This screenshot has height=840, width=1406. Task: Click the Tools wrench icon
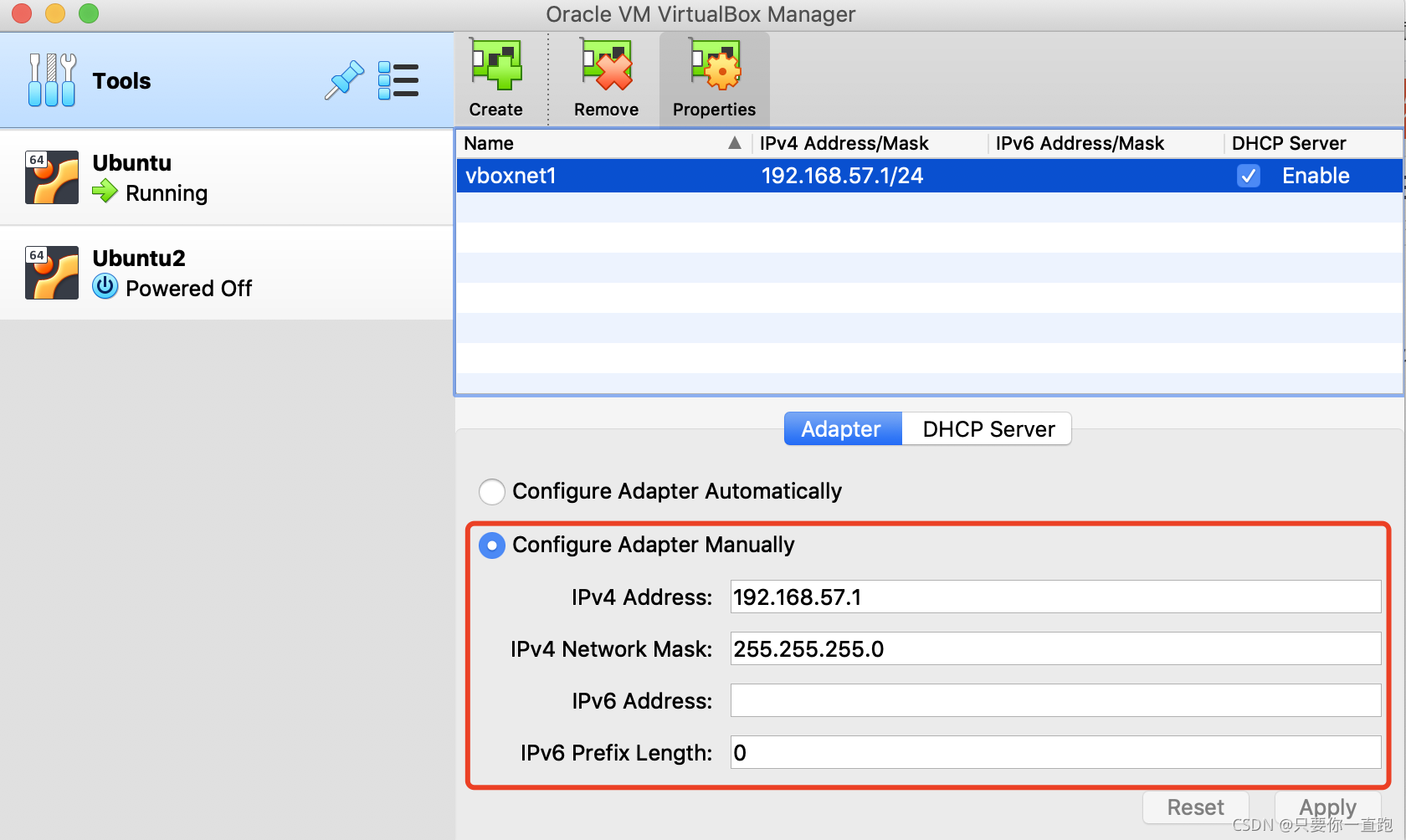(52, 80)
